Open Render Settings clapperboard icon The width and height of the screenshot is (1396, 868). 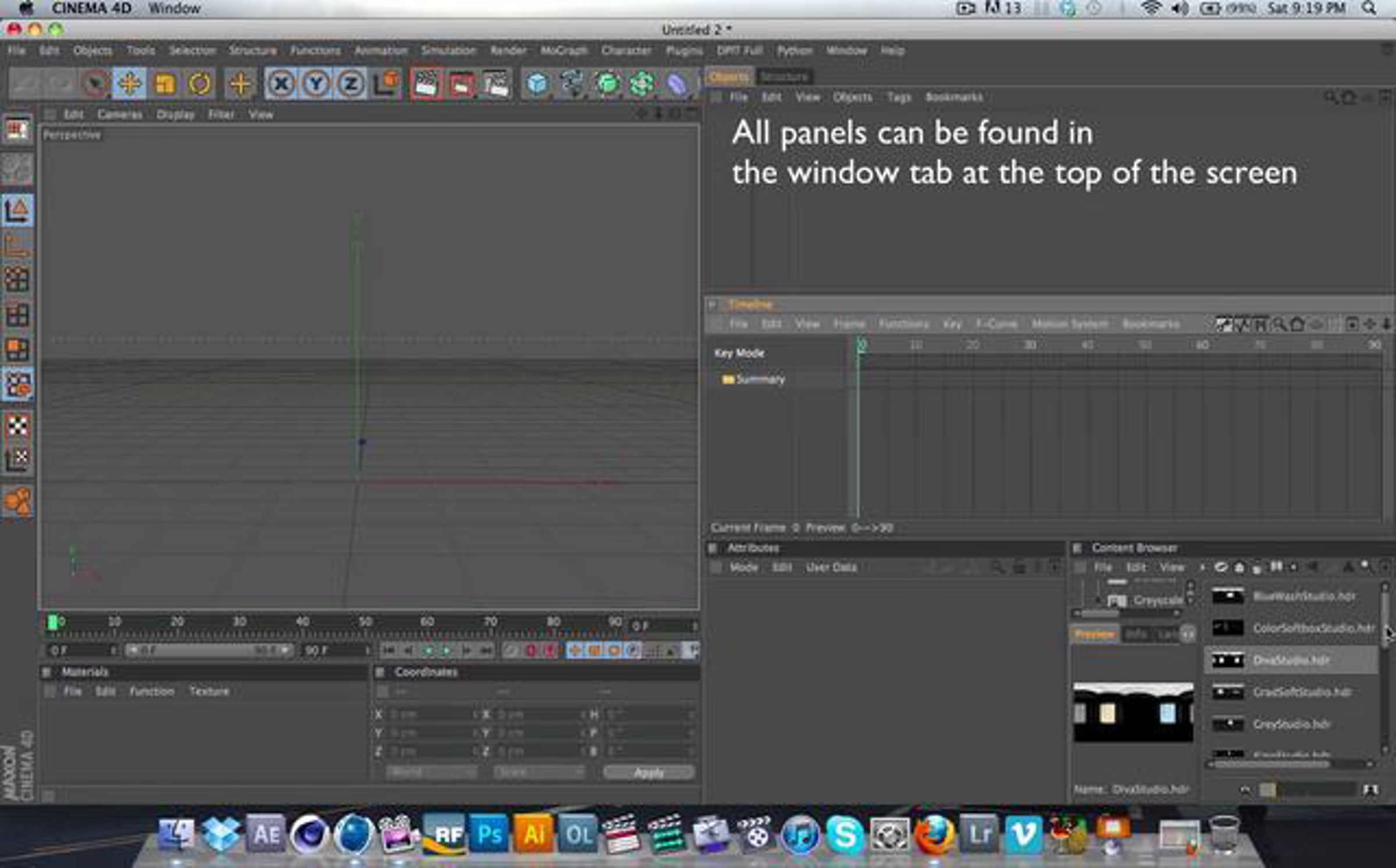(x=495, y=84)
